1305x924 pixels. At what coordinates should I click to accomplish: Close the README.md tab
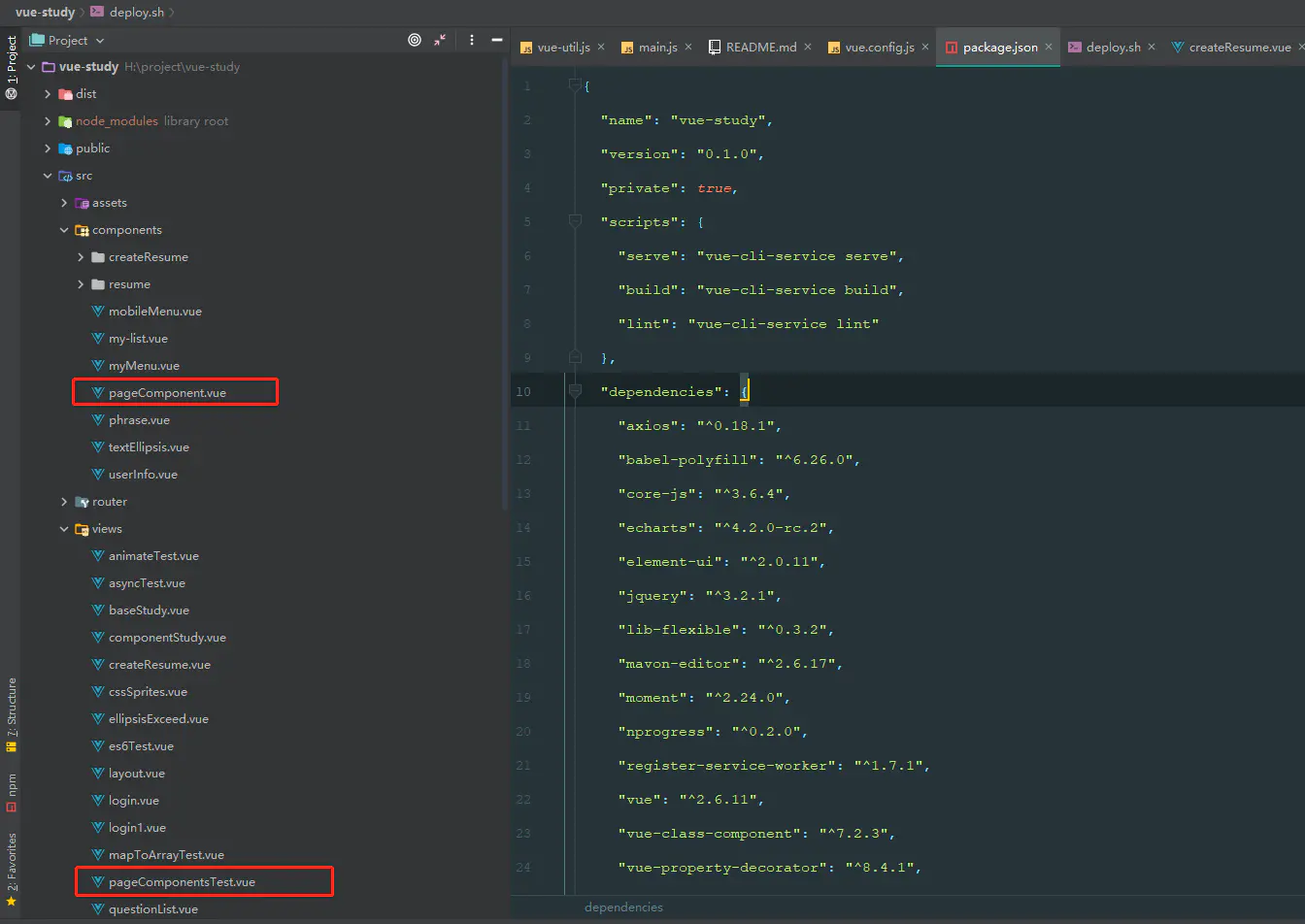point(808,47)
